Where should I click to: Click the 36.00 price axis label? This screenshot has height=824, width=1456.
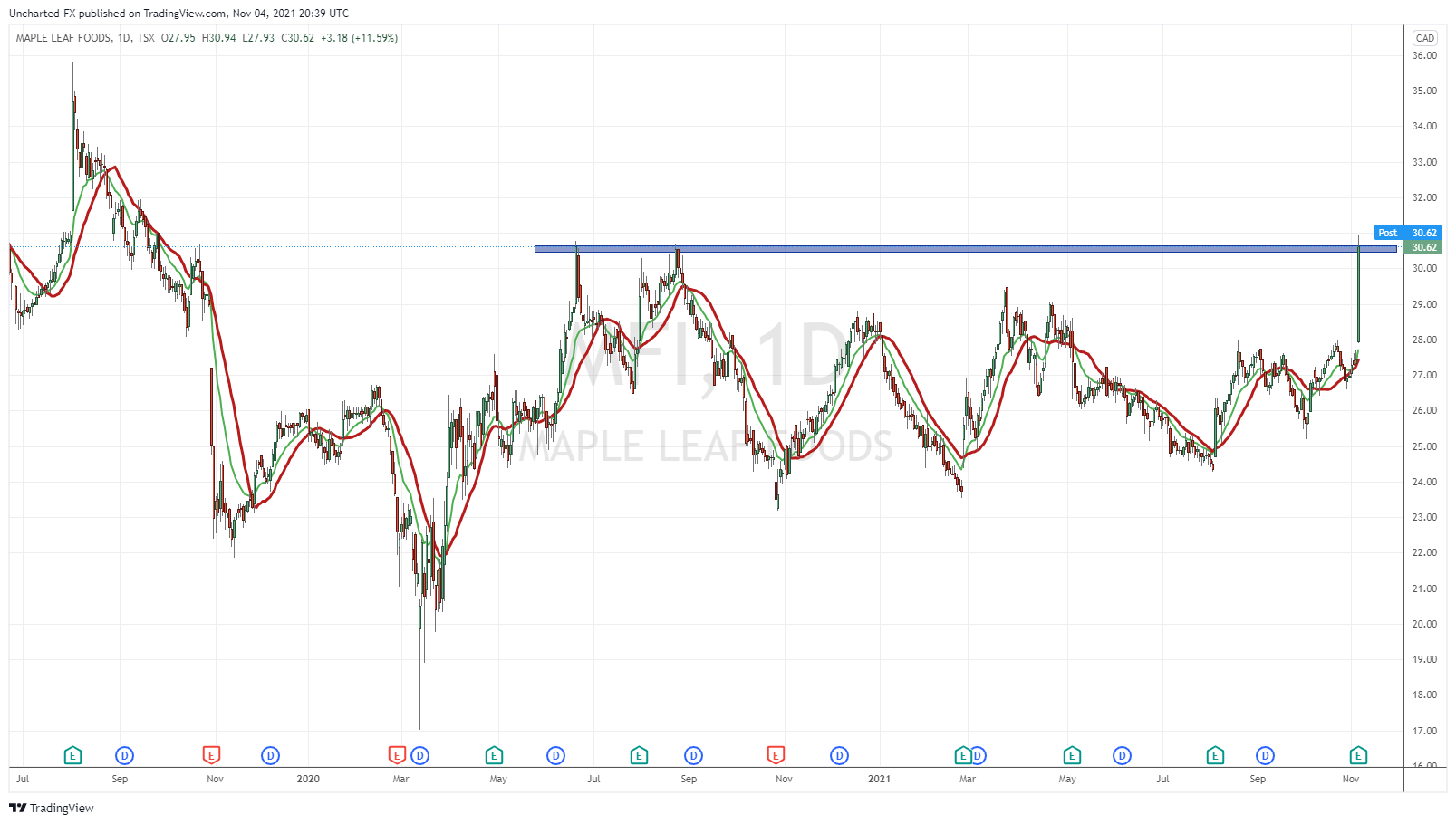[x=1424, y=55]
